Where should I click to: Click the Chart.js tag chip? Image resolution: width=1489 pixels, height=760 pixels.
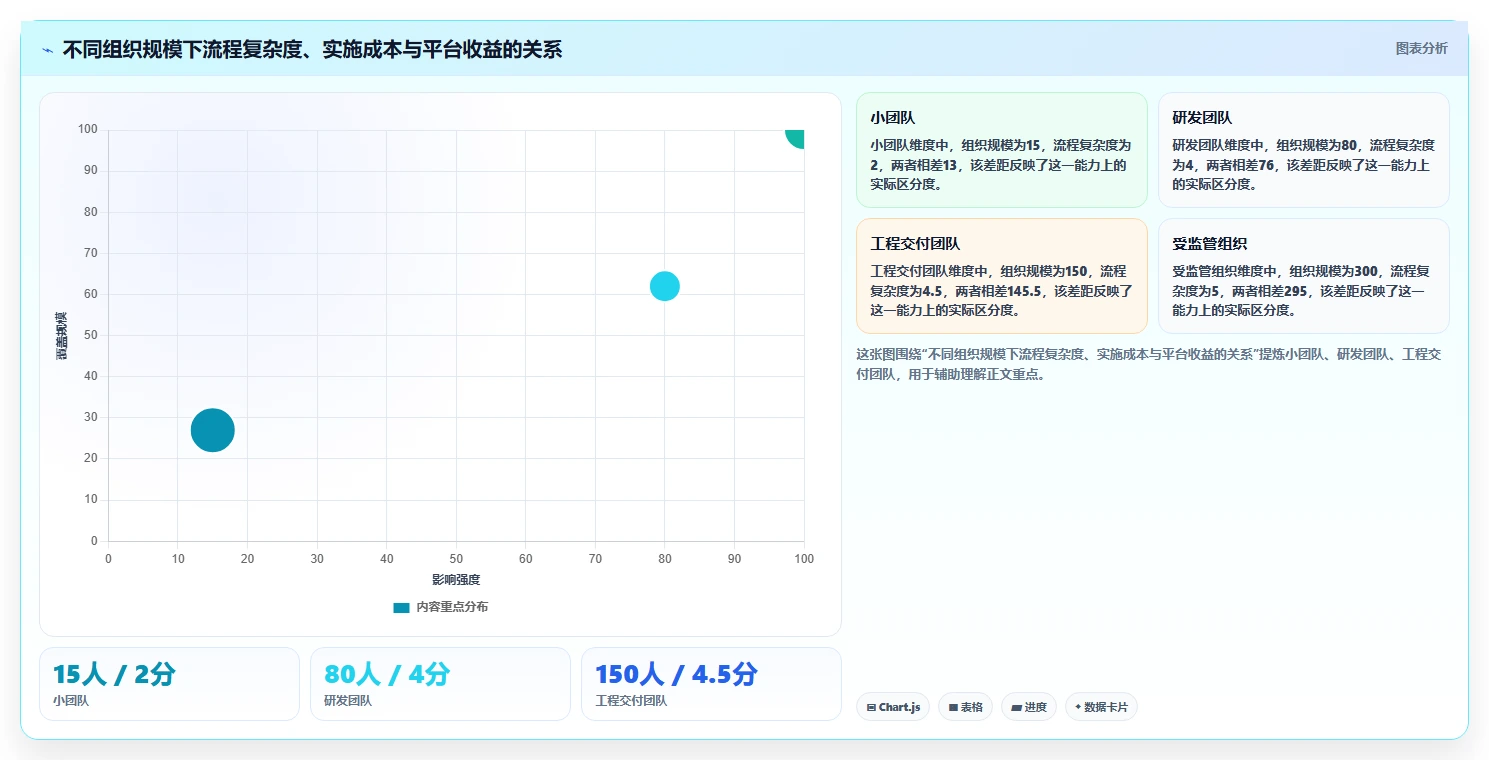(x=893, y=707)
